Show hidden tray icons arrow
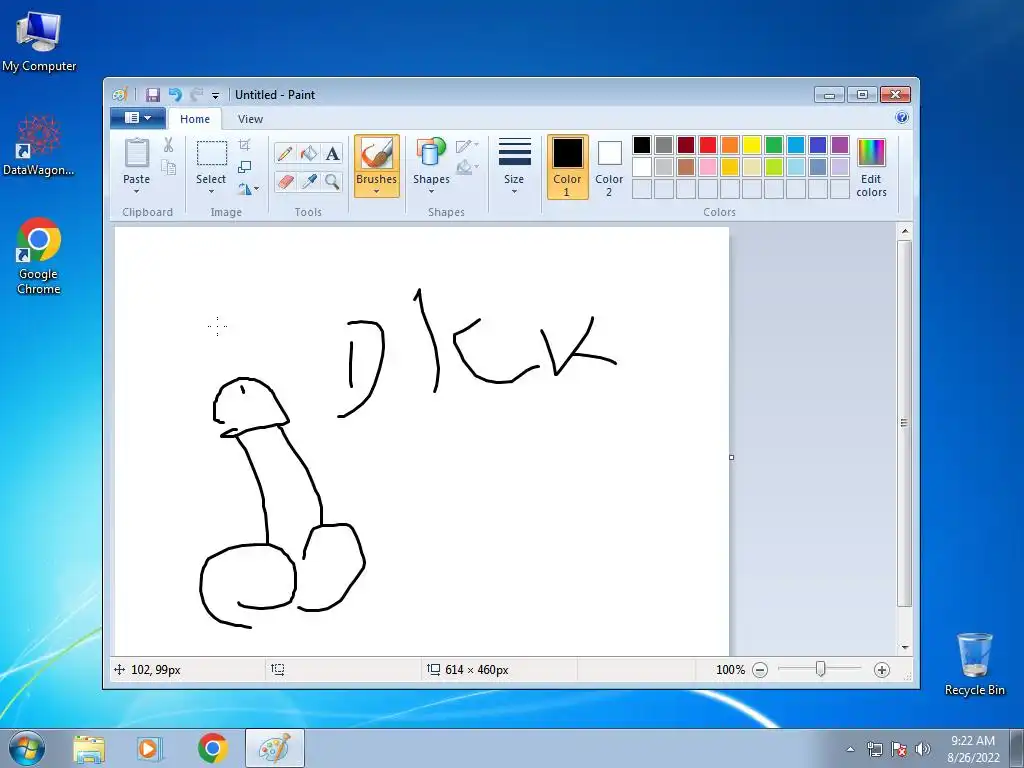1024x768 pixels. tap(850, 749)
